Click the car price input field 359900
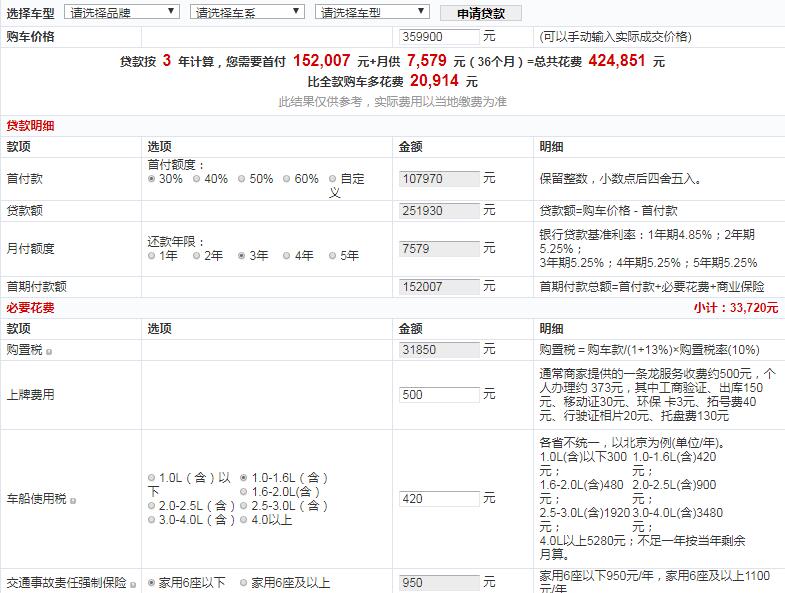Viewport: 785px width, 593px height. click(439, 37)
